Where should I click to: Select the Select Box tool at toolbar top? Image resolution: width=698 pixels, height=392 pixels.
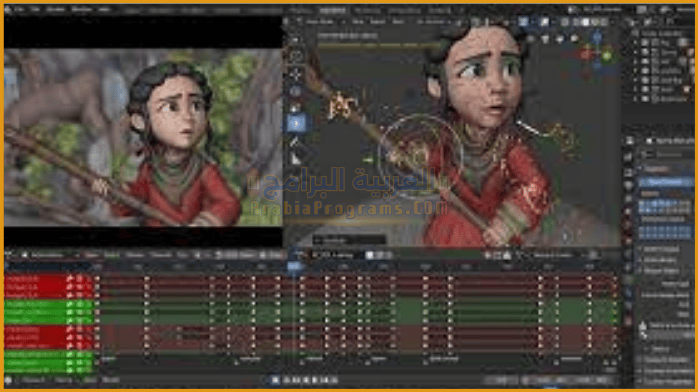pos(296,40)
